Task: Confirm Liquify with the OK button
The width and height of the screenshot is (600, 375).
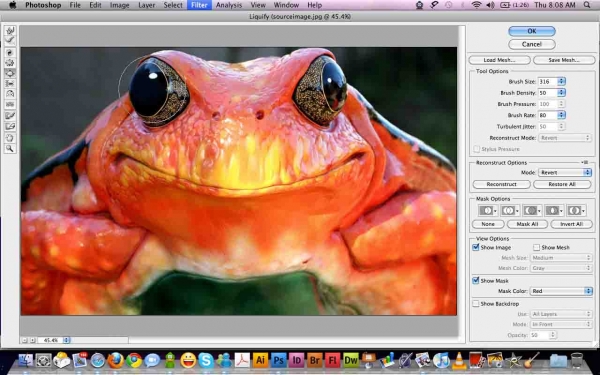Action: click(x=532, y=31)
